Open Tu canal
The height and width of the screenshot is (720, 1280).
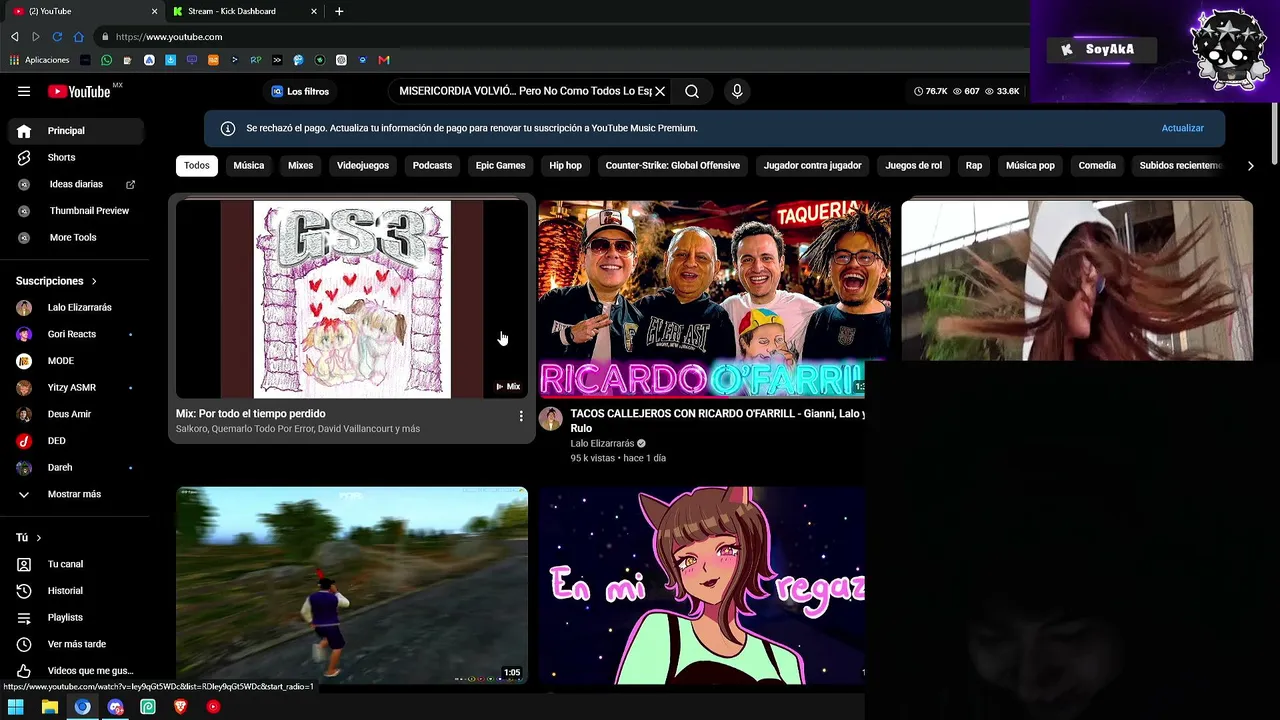(x=76, y=564)
